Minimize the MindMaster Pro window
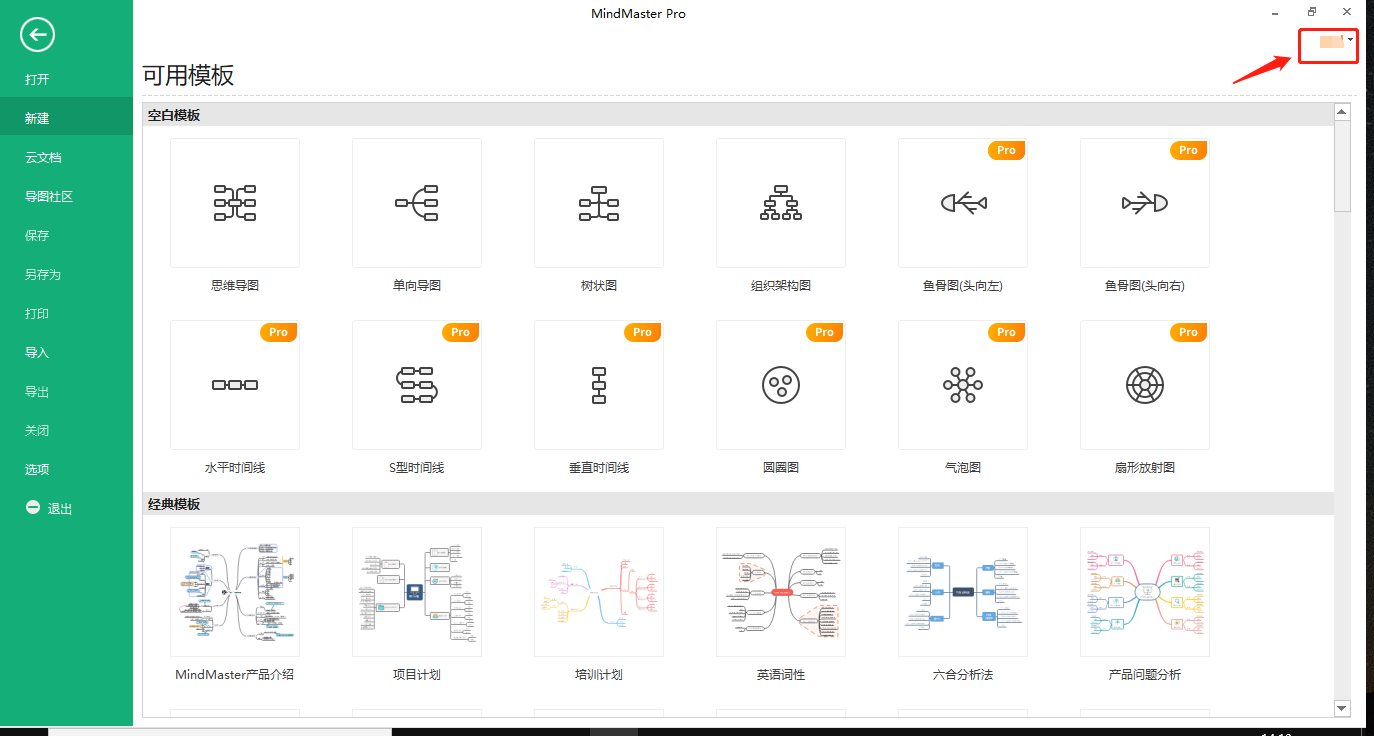The height and width of the screenshot is (736, 1374). pos(1276,13)
